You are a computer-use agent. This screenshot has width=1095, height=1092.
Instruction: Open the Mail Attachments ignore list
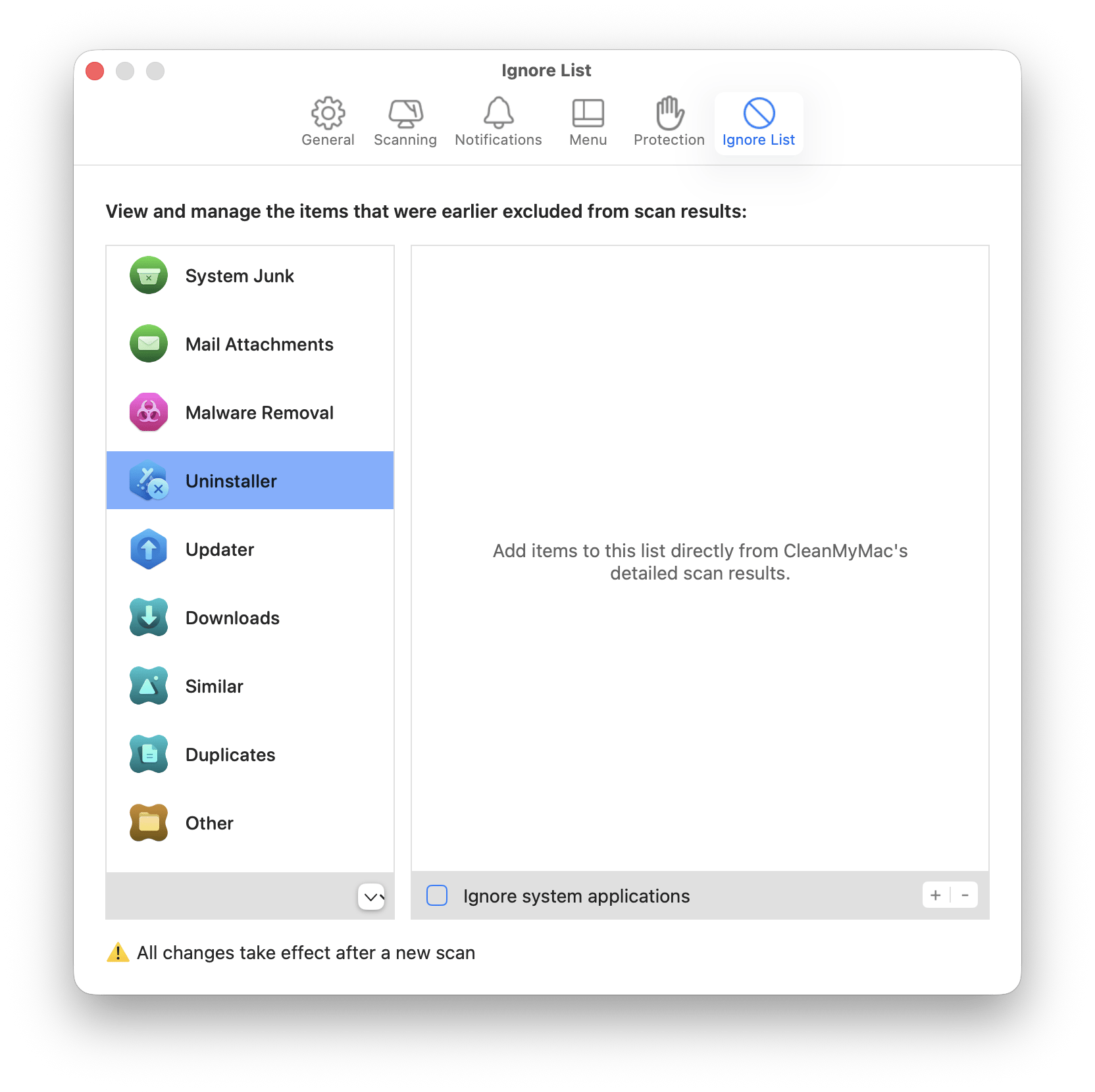pyautogui.click(x=148, y=344)
